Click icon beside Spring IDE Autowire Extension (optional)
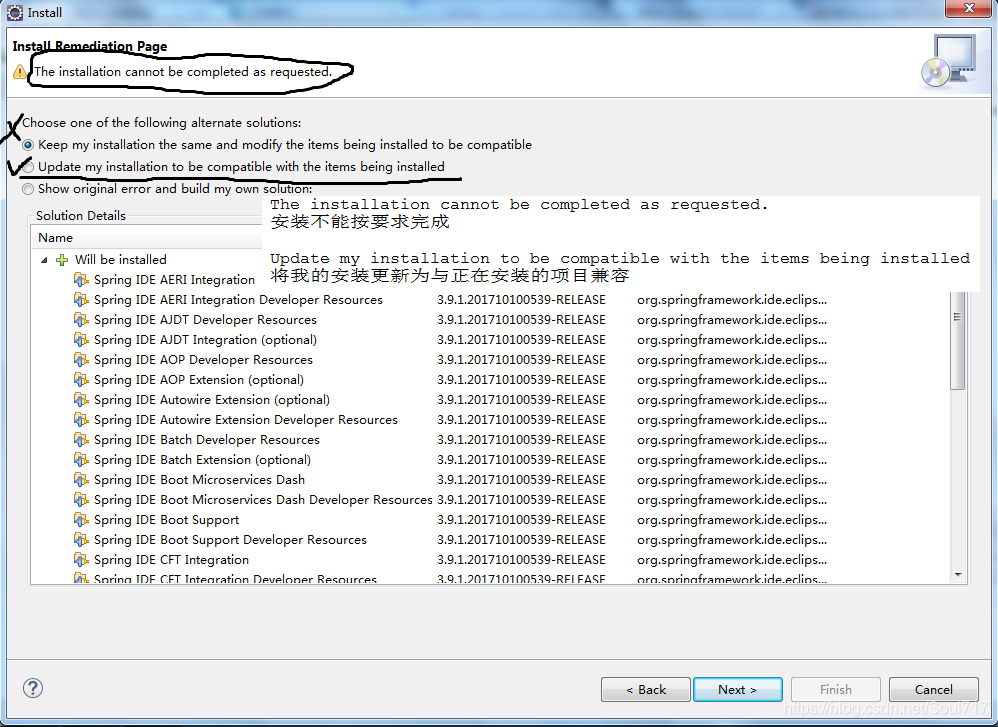998x727 pixels. tap(81, 400)
